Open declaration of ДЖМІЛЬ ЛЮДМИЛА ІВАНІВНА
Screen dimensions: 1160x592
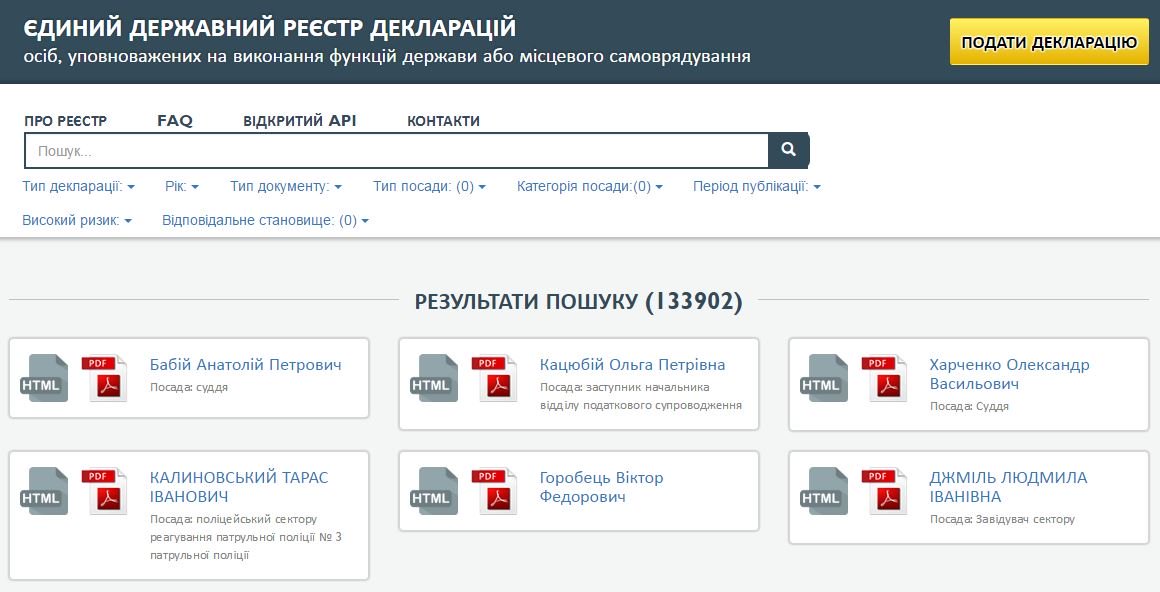1008,487
